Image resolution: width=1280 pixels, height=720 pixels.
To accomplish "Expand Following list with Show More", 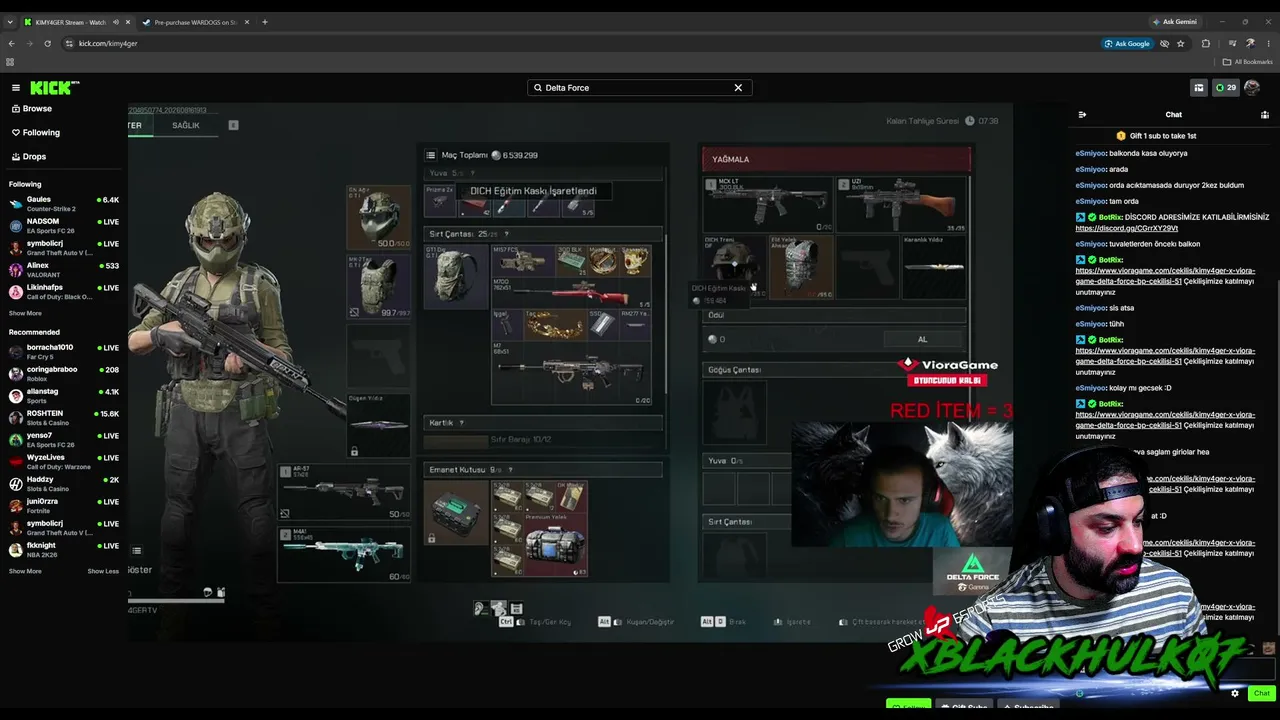I will click(x=25, y=313).
